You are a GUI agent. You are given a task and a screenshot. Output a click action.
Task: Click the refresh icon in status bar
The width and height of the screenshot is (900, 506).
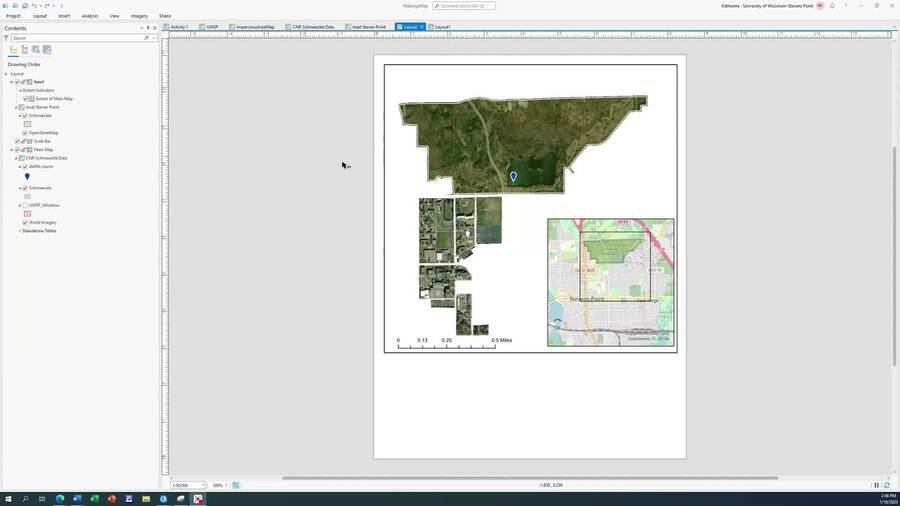[x=887, y=485]
